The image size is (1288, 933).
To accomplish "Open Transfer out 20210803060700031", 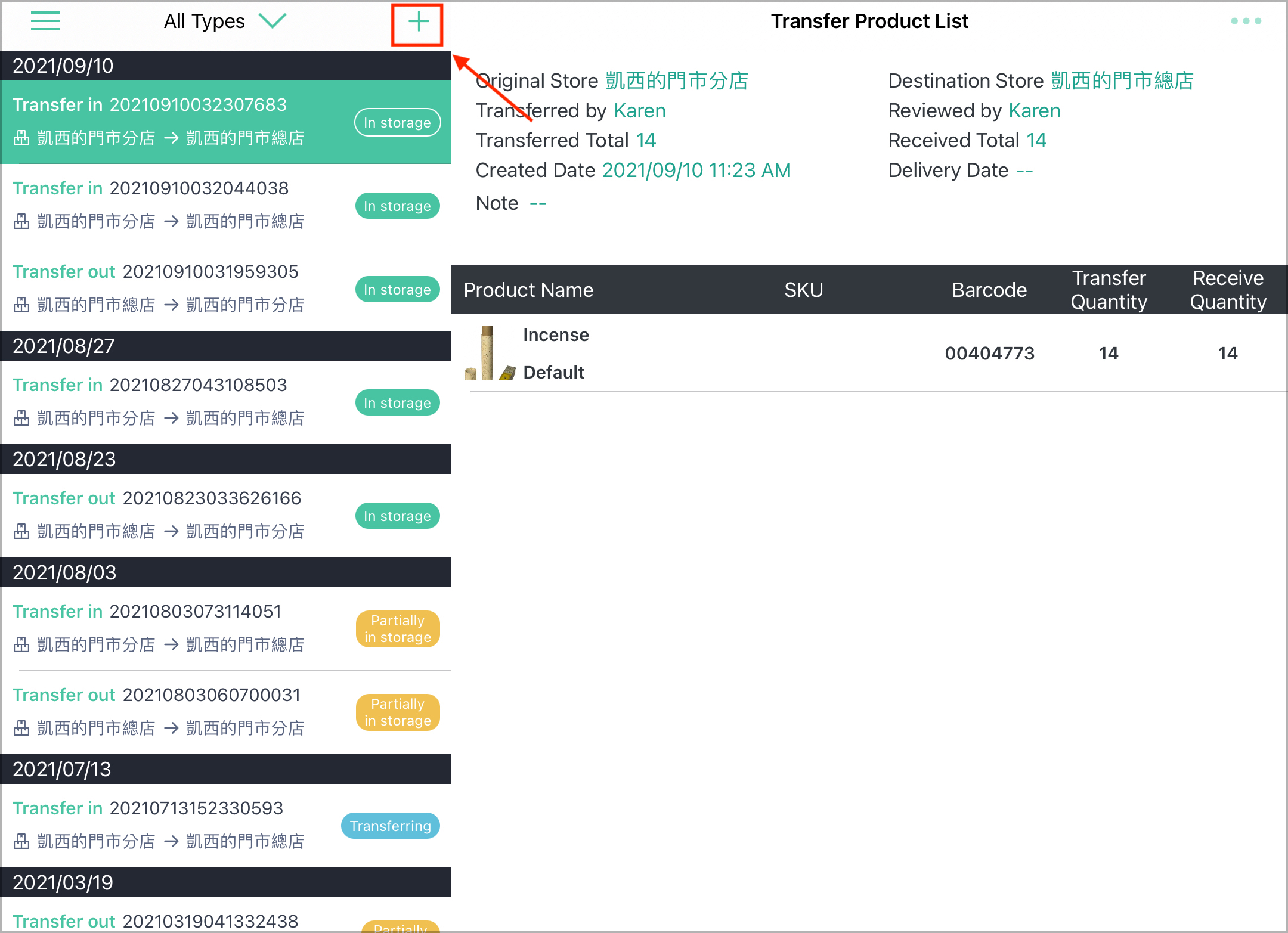I will point(225,712).
